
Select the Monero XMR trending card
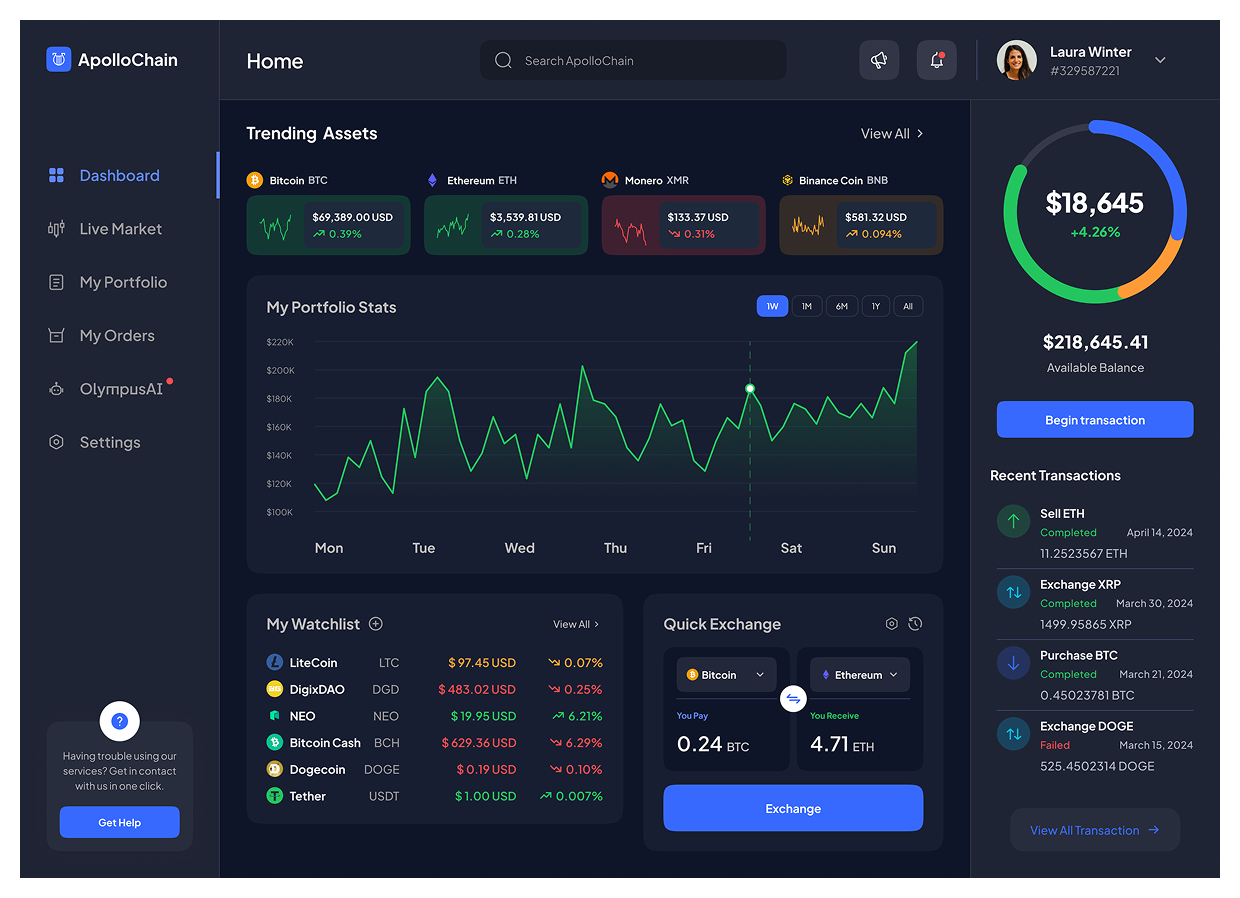pyautogui.click(x=683, y=225)
